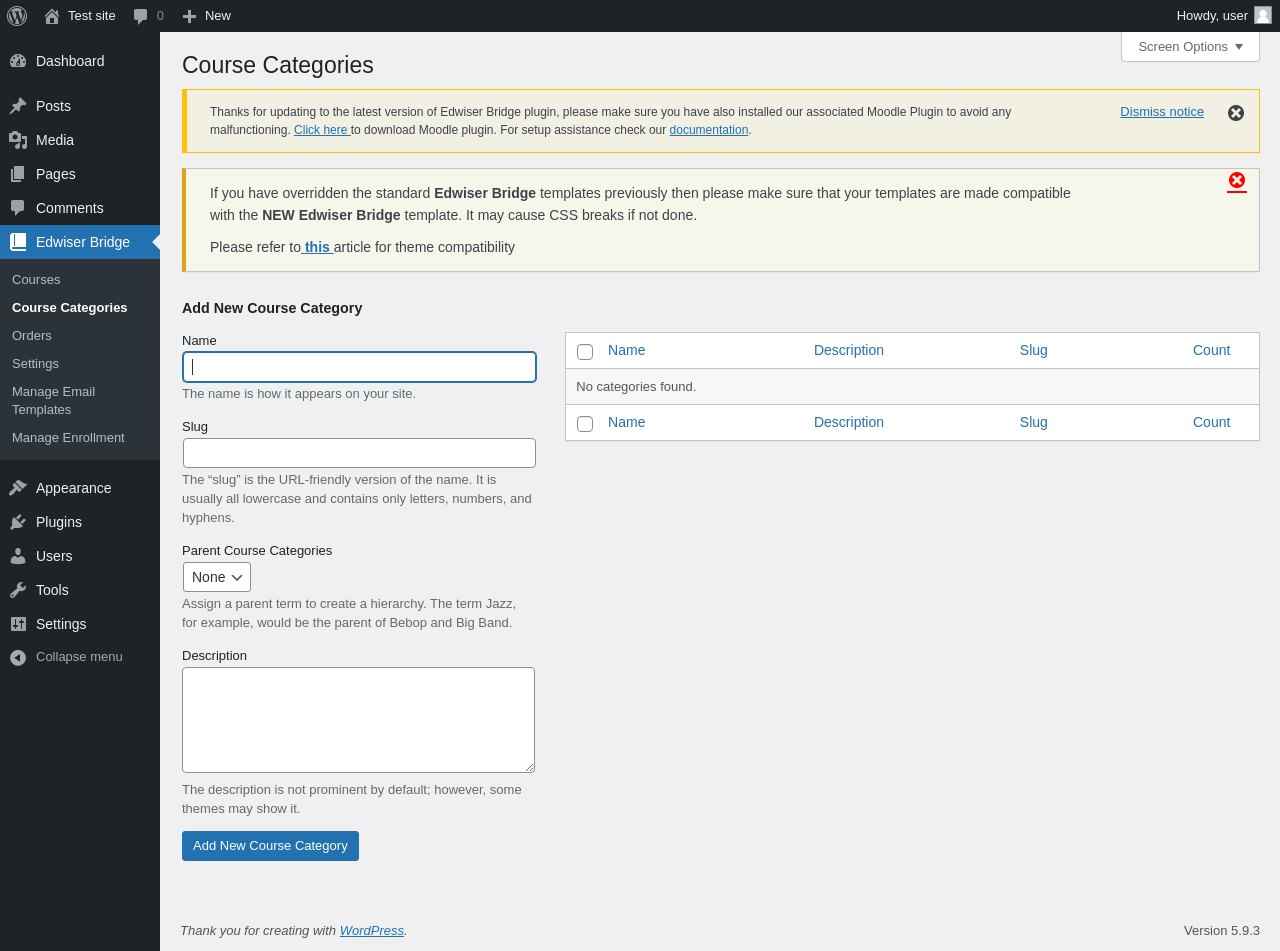This screenshot has height=951, width=1280.
Task: Open the Parent Course Categories dropdown
Action: coord(217,577)
